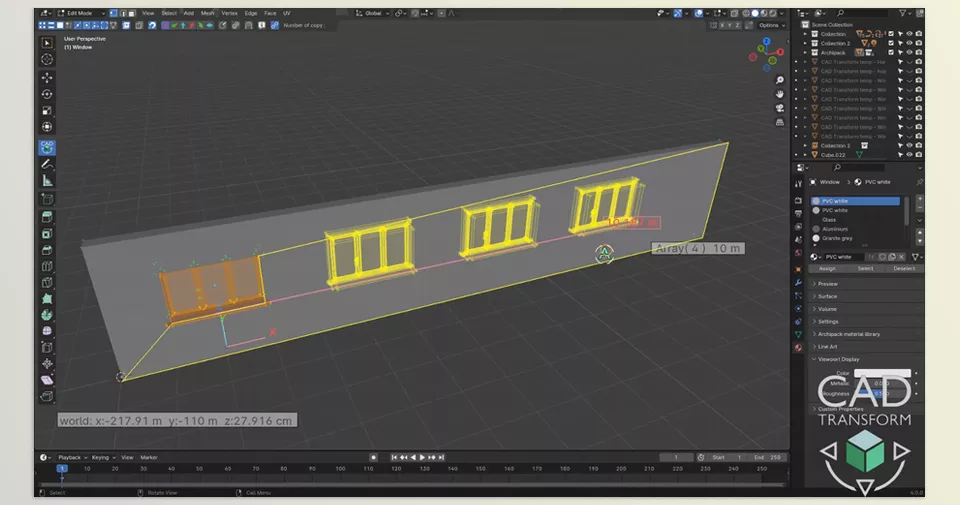Expand the Volume panel
The image size is (960, 505).
point(866,309)
